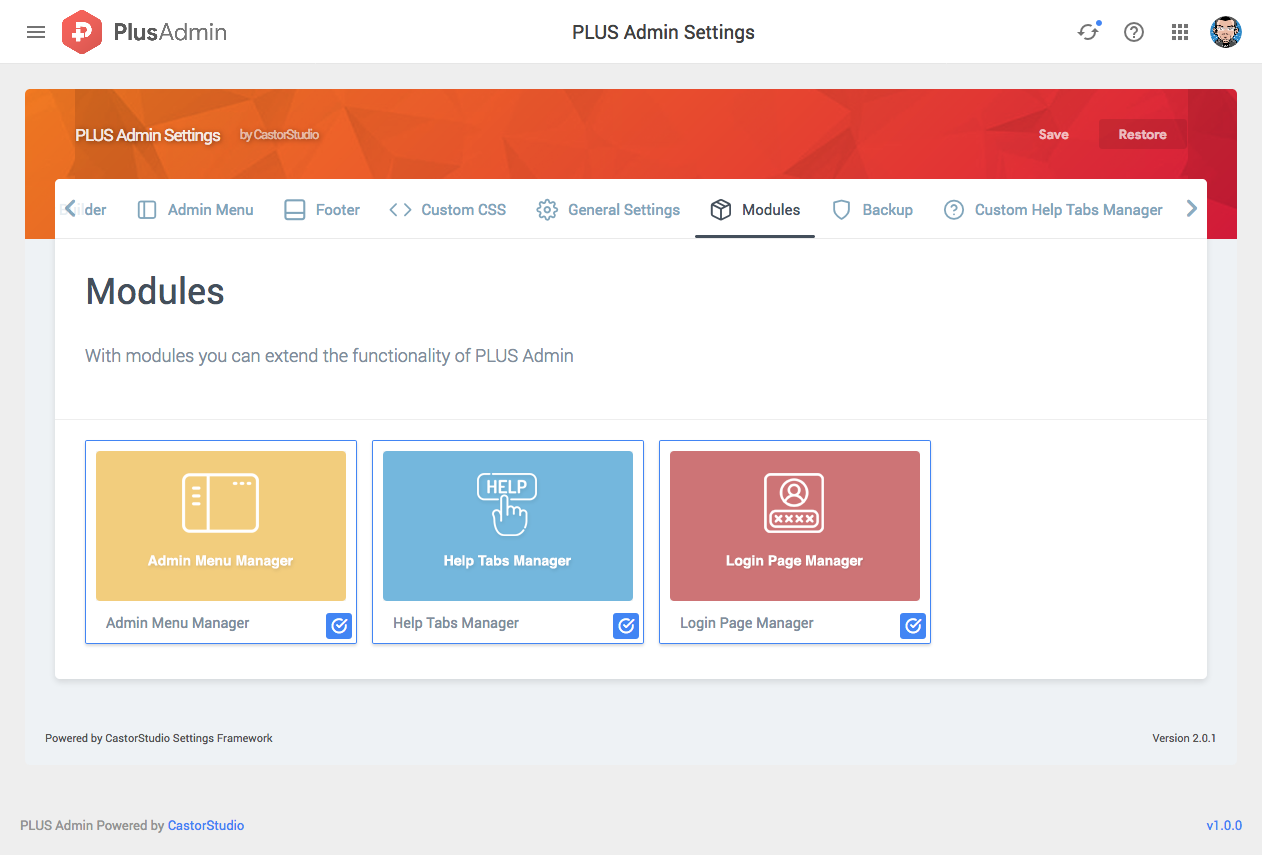Viewport: 1262px width, 855px height.
Task: Click the PlusAdmin logo
Action: pyautogui.click(x=144, y=32)
